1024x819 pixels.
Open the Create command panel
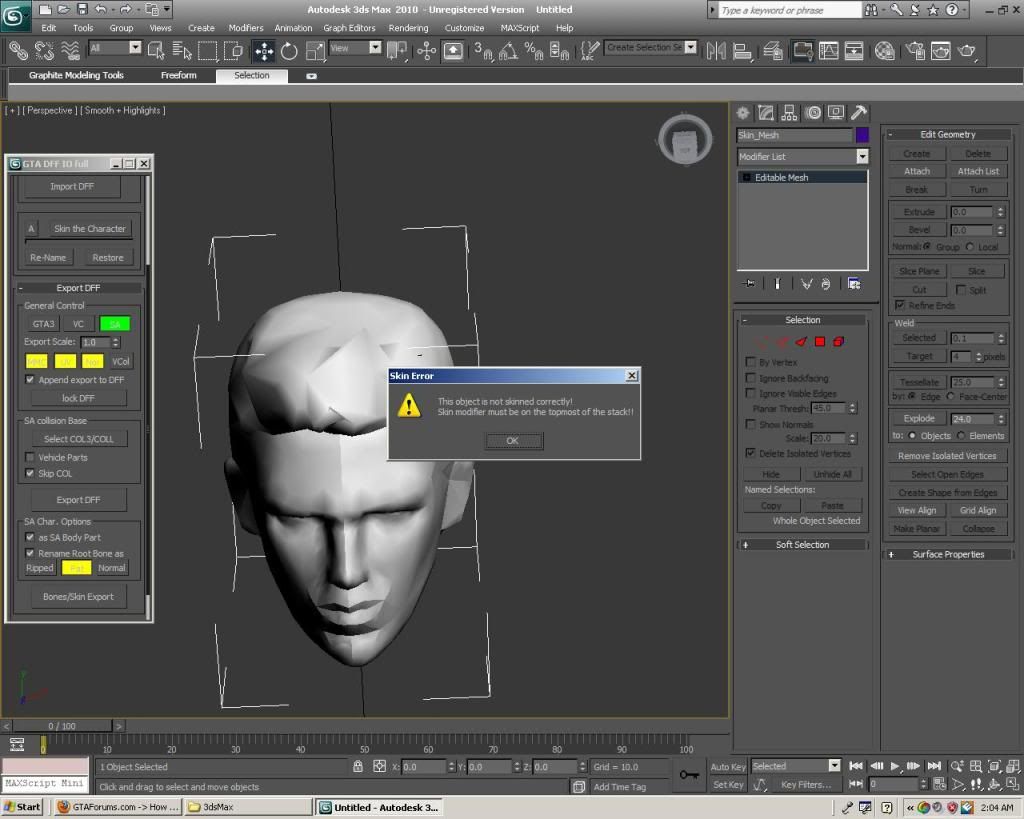743,113
